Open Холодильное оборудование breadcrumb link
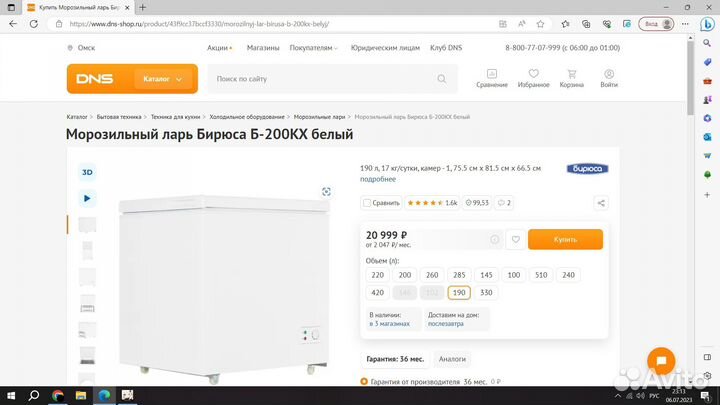Screen dimensions: 720x405 pyautogui.click(x=247, y=117)
